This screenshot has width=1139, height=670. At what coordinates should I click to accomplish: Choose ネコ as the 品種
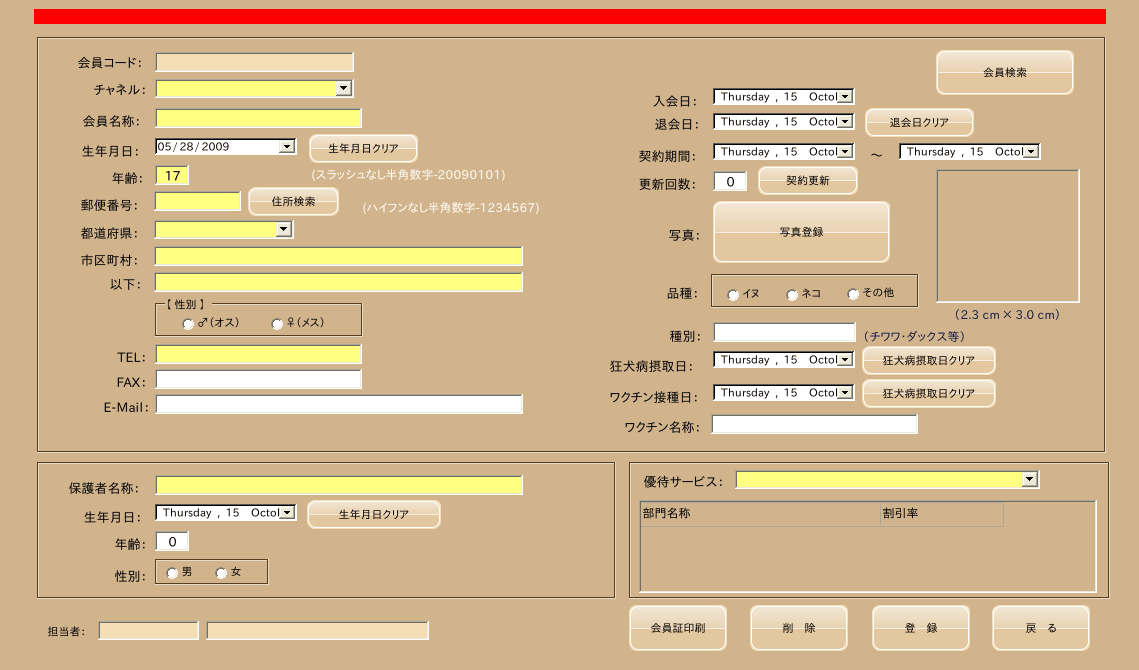tap(792, 294)
